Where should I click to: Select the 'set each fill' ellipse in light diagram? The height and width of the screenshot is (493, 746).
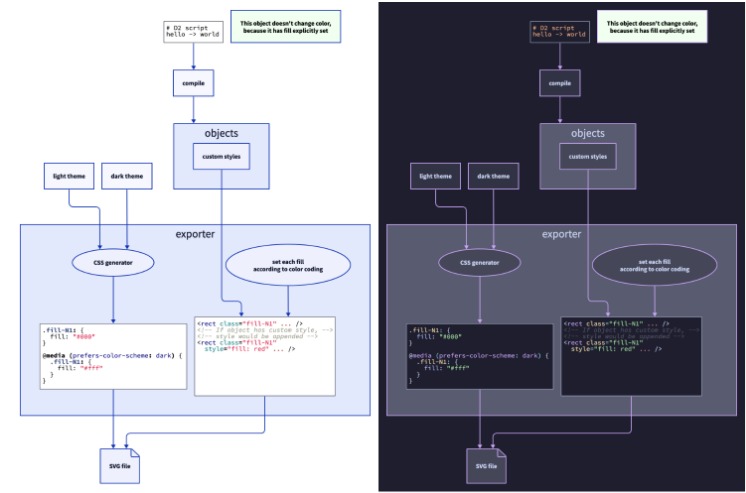coord(288,265)
